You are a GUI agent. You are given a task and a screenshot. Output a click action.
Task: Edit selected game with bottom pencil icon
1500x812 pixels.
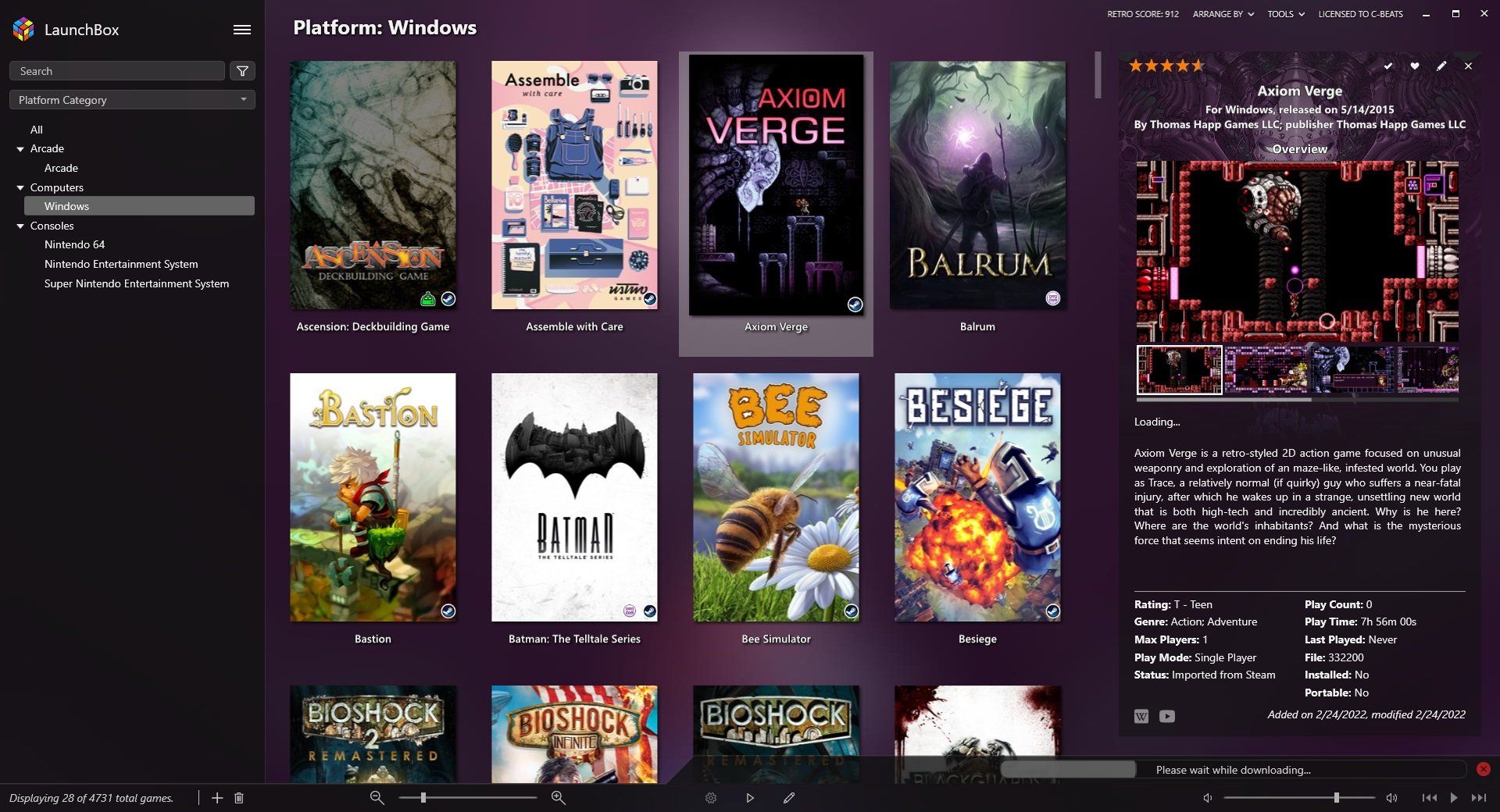(x=789, y=798)
